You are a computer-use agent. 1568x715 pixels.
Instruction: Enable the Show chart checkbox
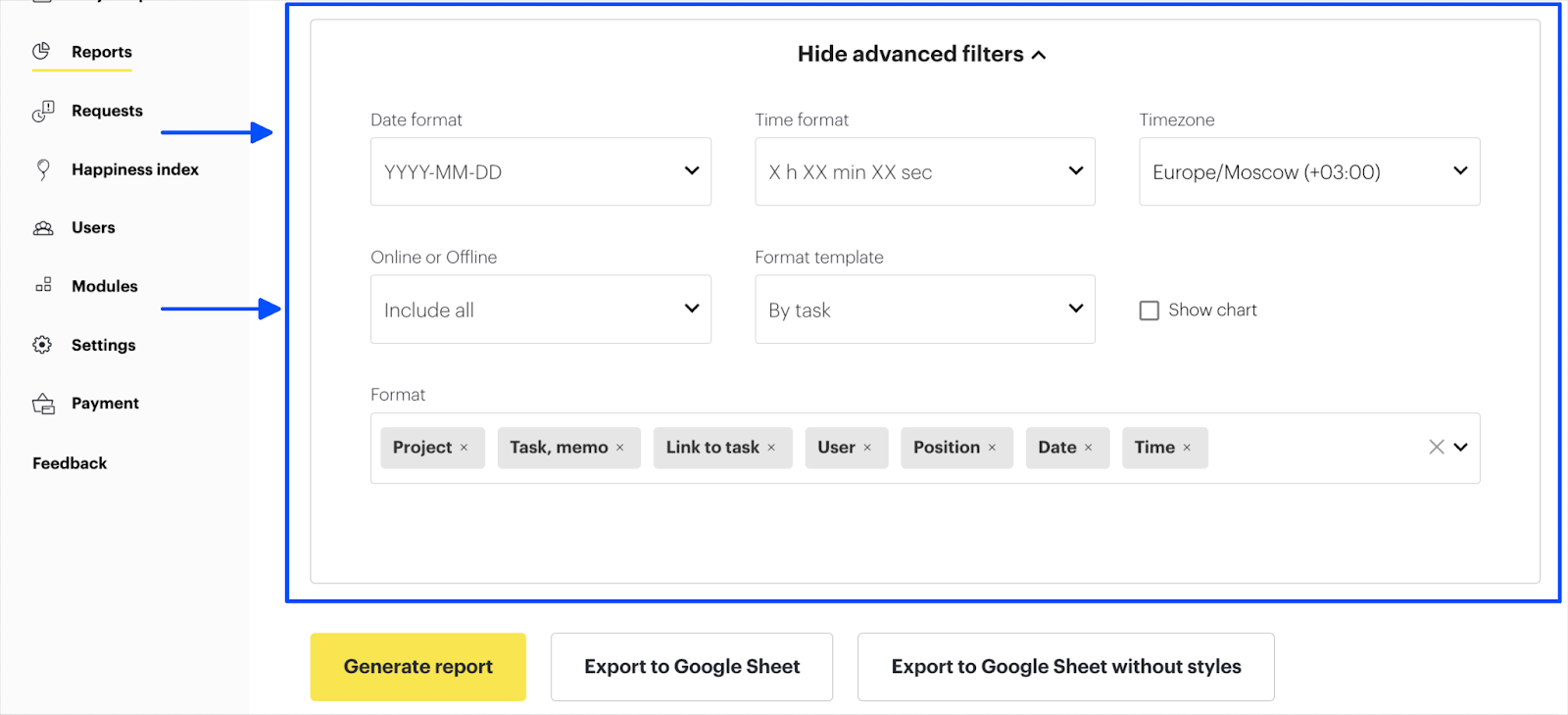pyautogui.click(x=1150, y=310)
